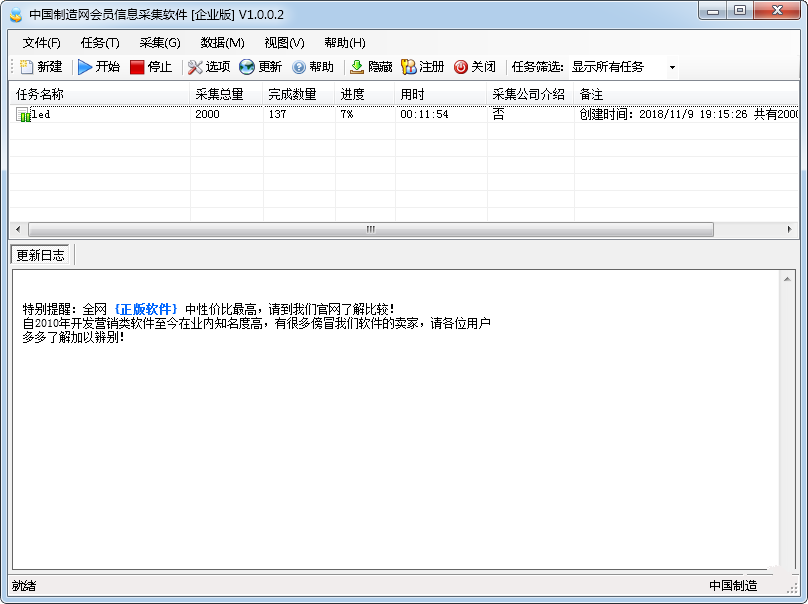Click the 就绪 status bar text
Image resolution: width=808 pixels, height=604 pixels.
coord(24,586)
